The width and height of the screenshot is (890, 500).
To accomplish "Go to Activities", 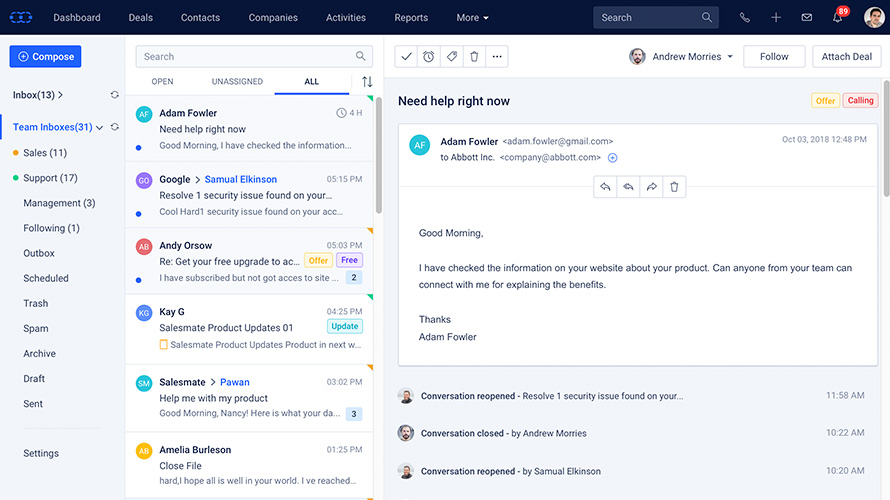I will pos(346,18).
